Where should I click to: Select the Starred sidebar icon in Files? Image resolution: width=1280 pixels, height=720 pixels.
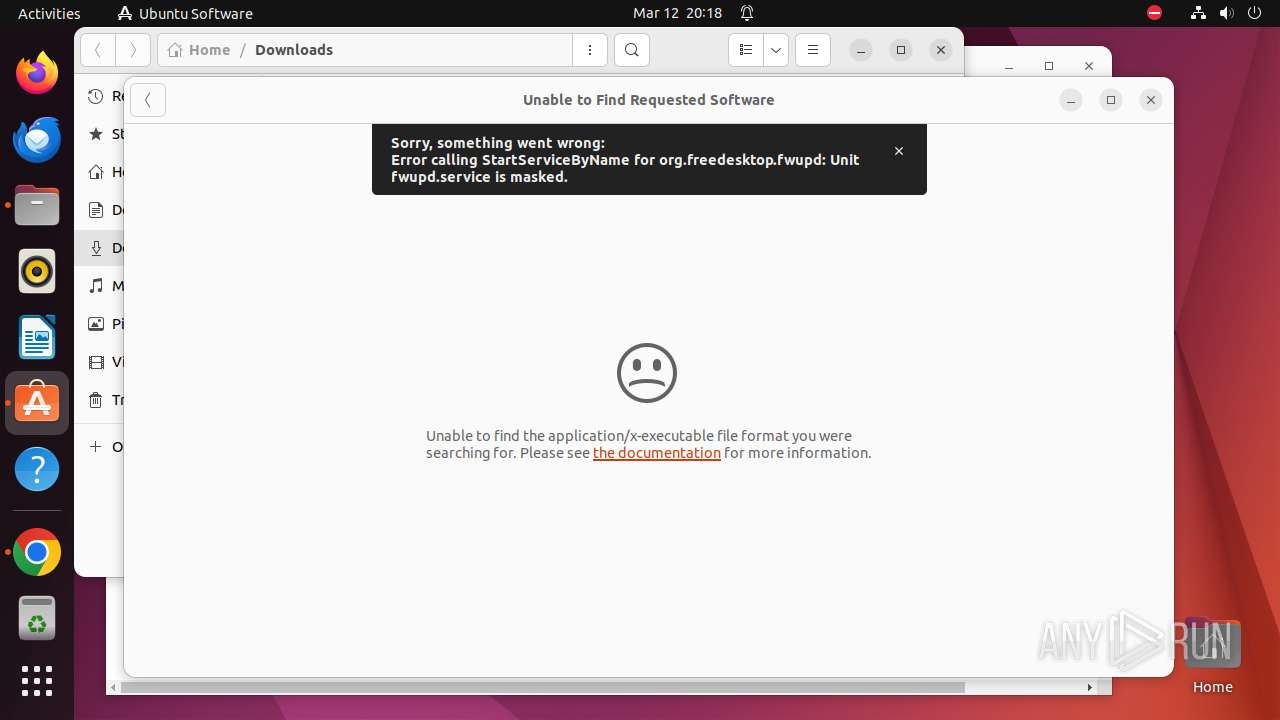click(x=96, y=134)
